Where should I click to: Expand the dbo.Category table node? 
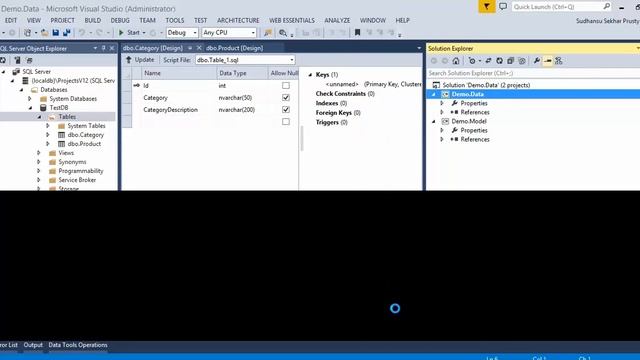click(48, 135)
